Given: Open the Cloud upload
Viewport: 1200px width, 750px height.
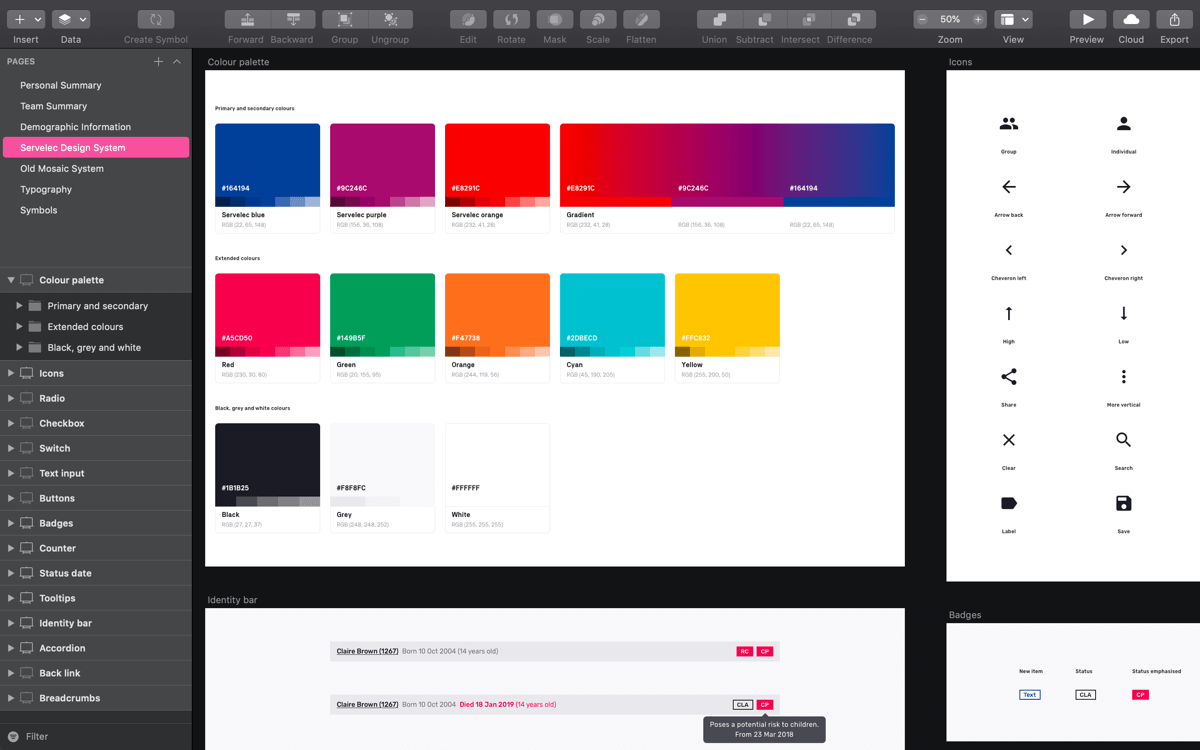Looking at the screenshot, I should coord(1131,19).
